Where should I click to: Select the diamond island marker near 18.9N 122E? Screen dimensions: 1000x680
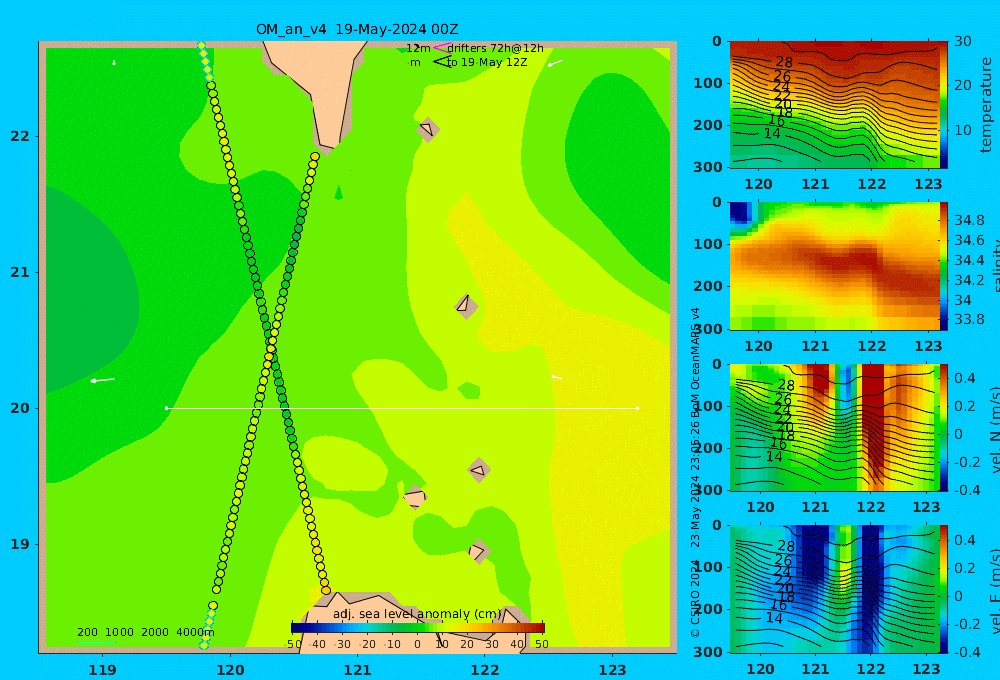478,551
